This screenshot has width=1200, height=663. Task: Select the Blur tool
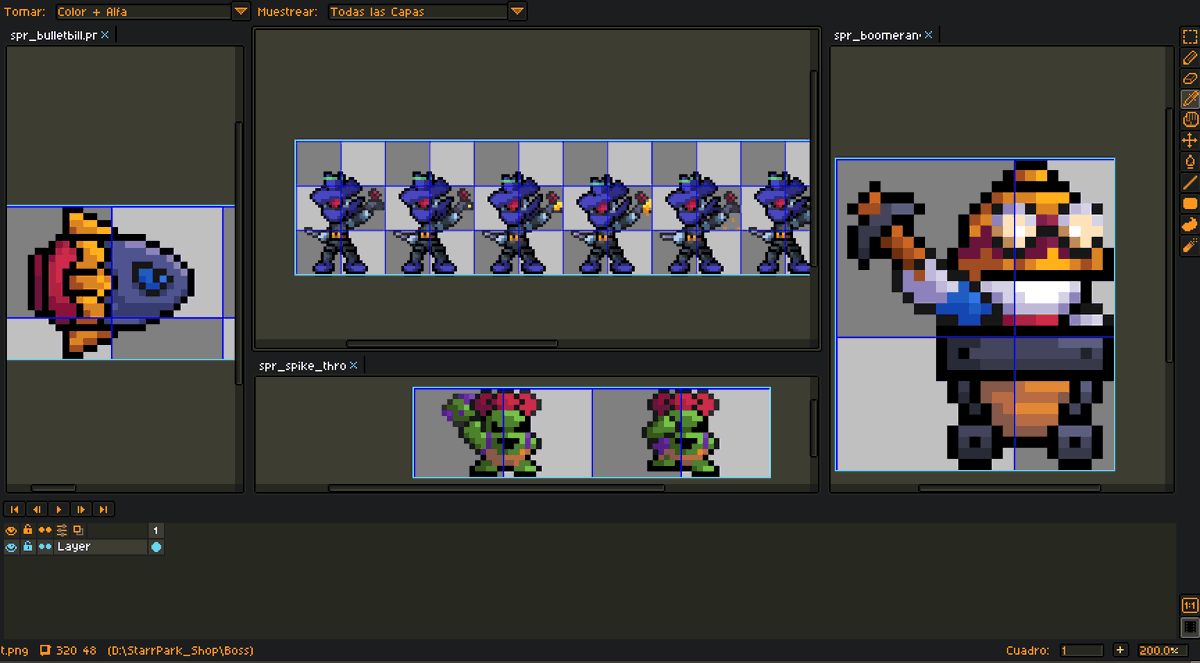pos(1190,245)
